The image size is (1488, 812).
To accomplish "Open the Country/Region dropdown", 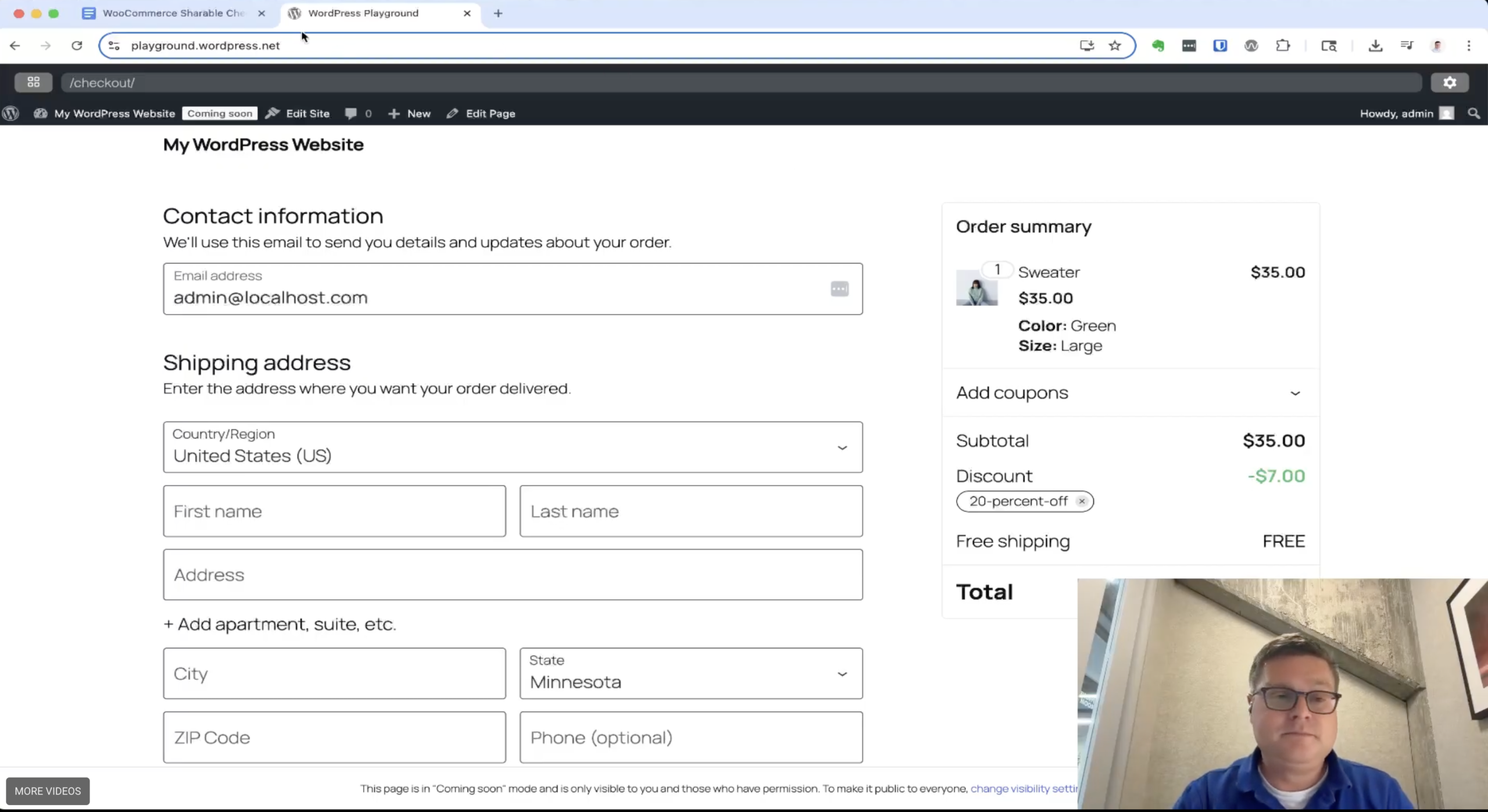I will [513, 447].
